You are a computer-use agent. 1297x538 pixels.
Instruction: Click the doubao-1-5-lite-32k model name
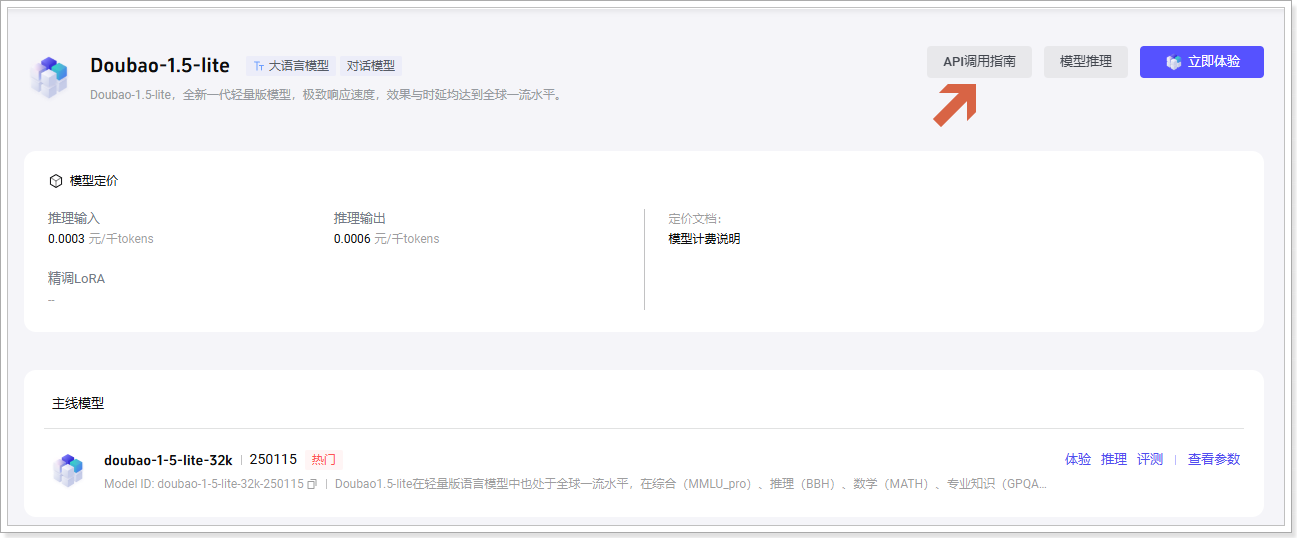click(x=168, y=460)
